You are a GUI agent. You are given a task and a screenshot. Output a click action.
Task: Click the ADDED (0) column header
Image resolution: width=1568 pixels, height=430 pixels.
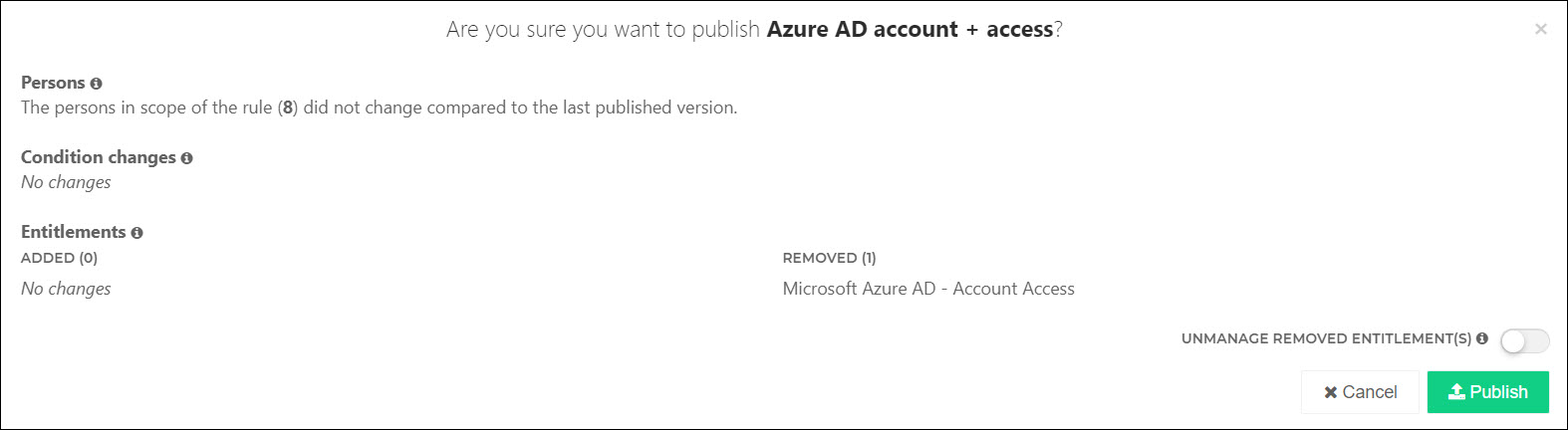click(x=59, y=258)
